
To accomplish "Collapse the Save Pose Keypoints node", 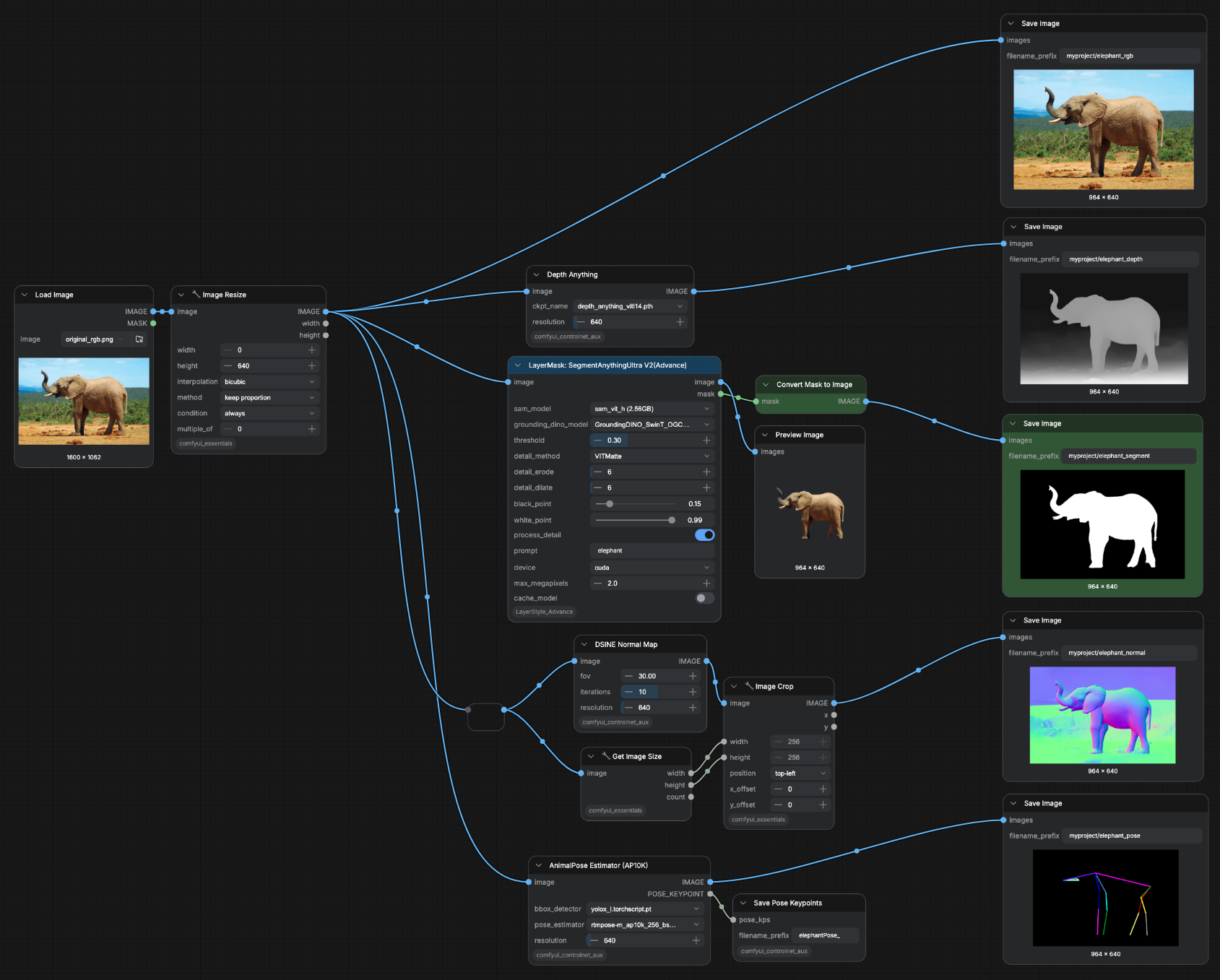I will (743, 903).
